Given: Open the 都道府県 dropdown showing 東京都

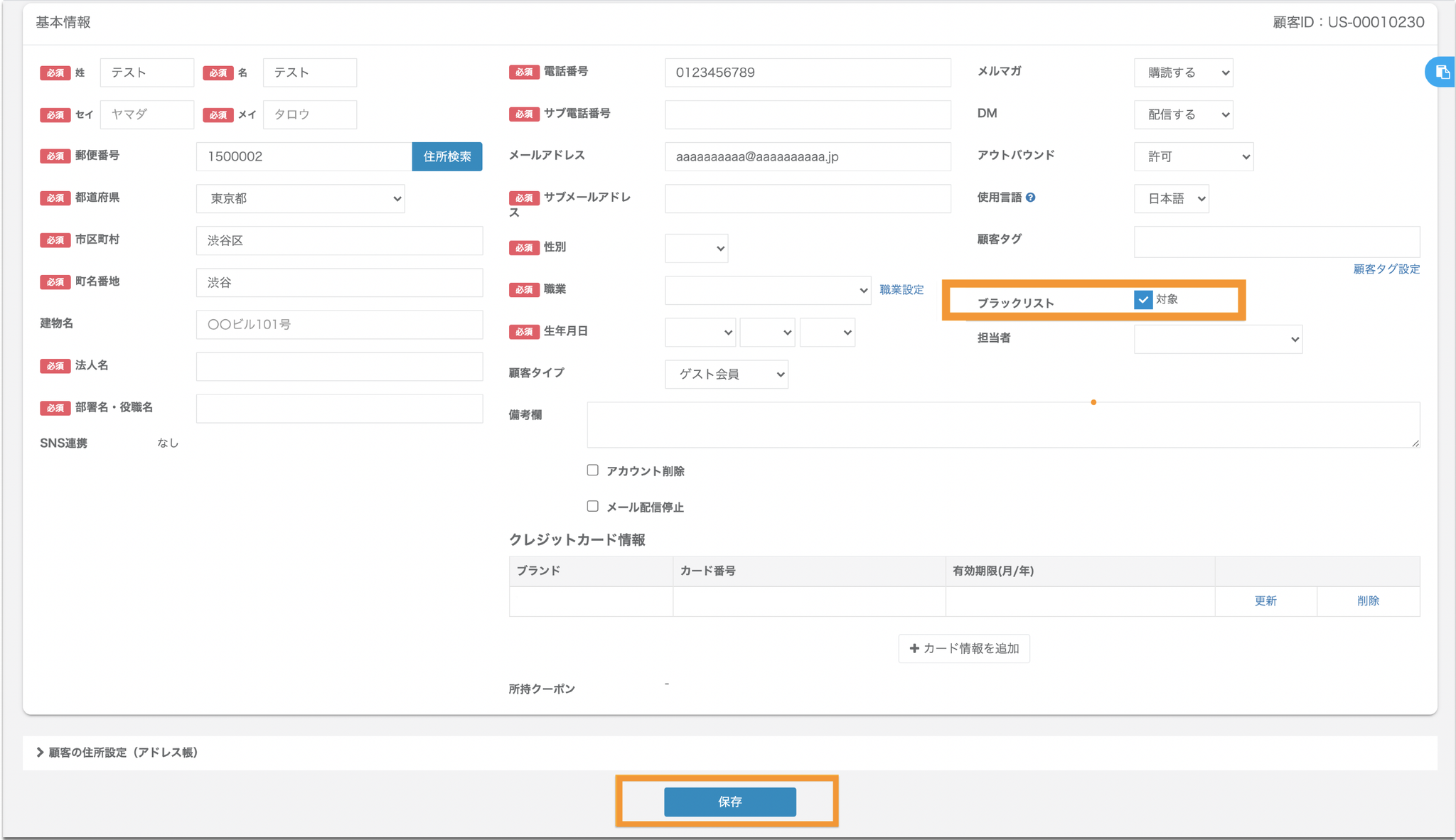Looking at the screenshot, I should coord(300,198).
